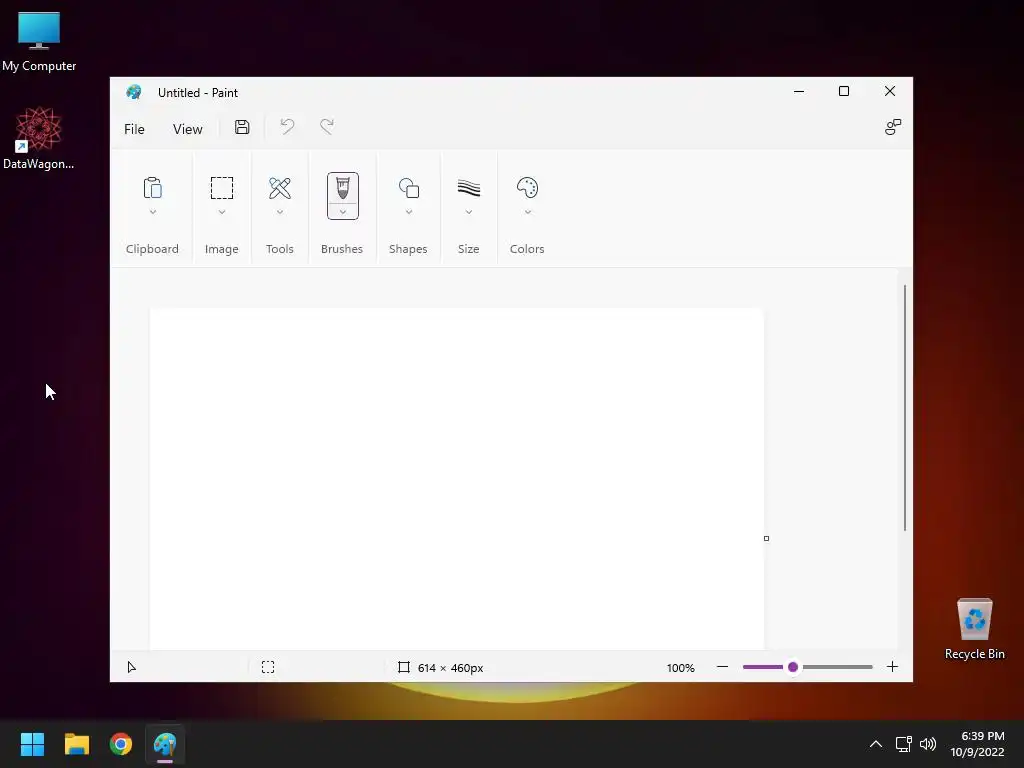The image size is (1024, 768).
Task: Expand the Brushes dropdown chevron
Action: (x=343, y=212)
